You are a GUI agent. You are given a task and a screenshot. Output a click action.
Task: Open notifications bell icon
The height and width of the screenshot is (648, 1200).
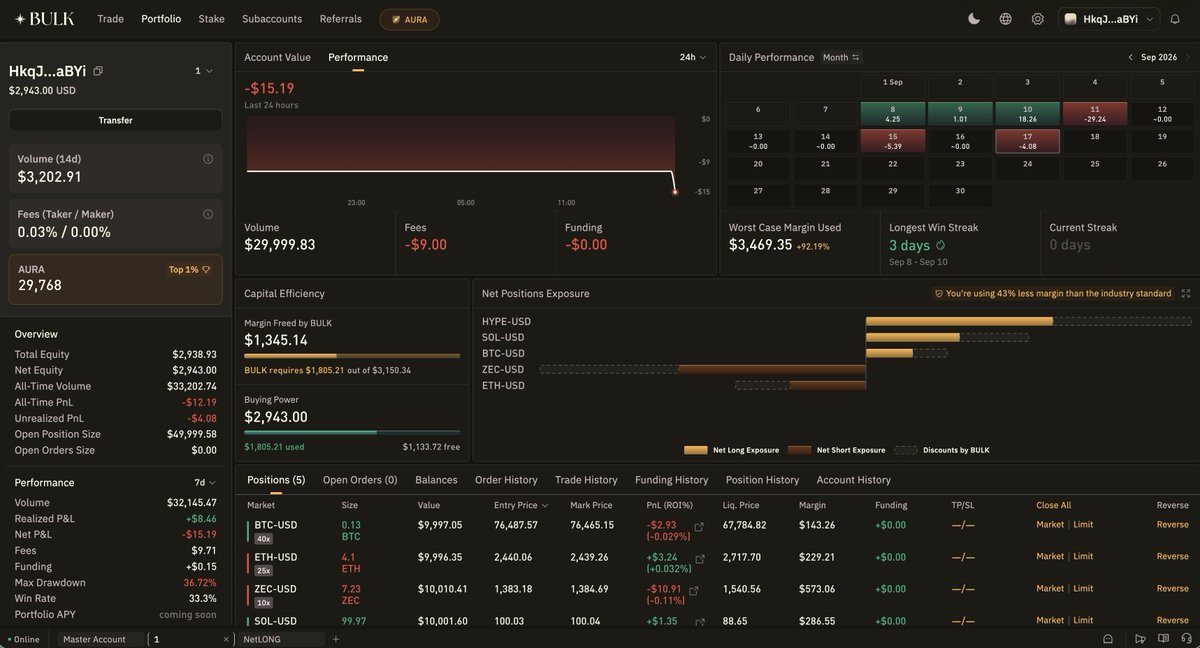[1174, 19]
